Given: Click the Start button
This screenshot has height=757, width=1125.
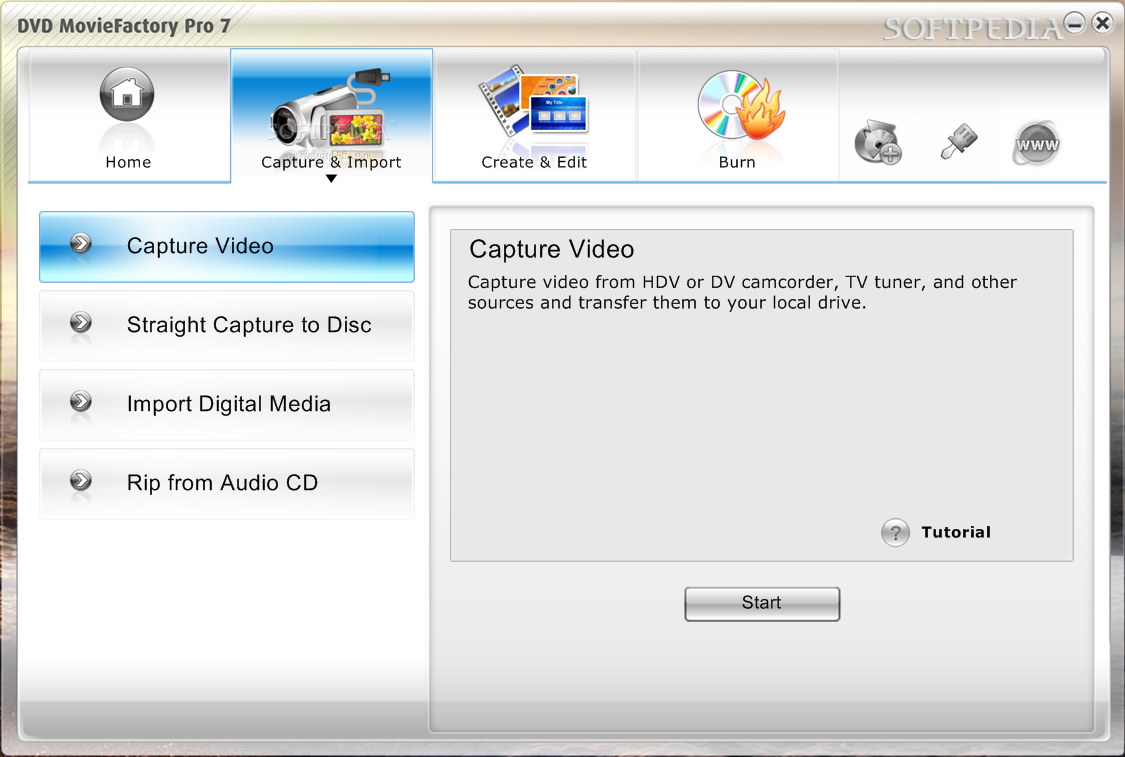Looking at the screenshot, I should click(762, 603).
